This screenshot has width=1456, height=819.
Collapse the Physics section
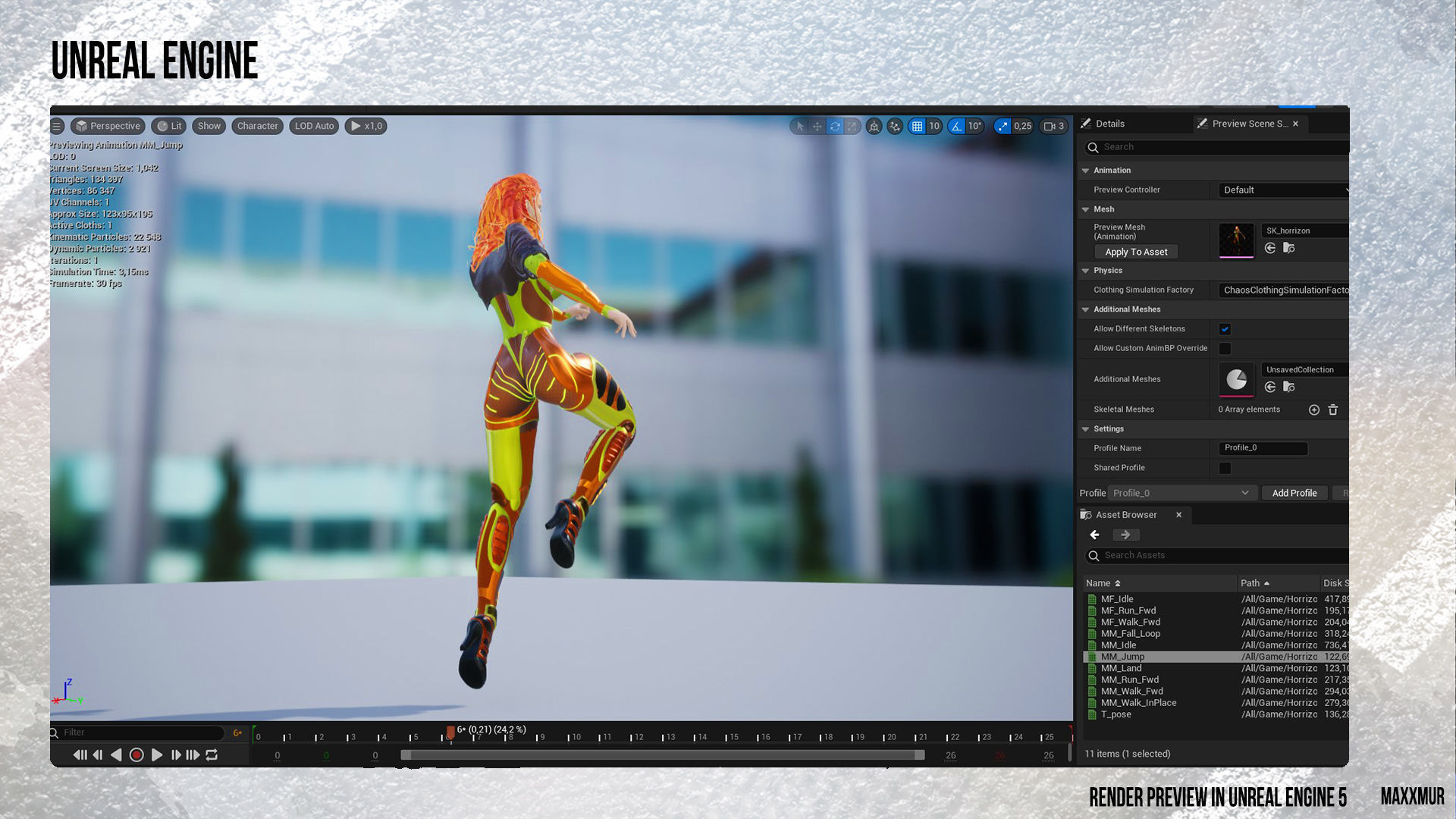1085,271
